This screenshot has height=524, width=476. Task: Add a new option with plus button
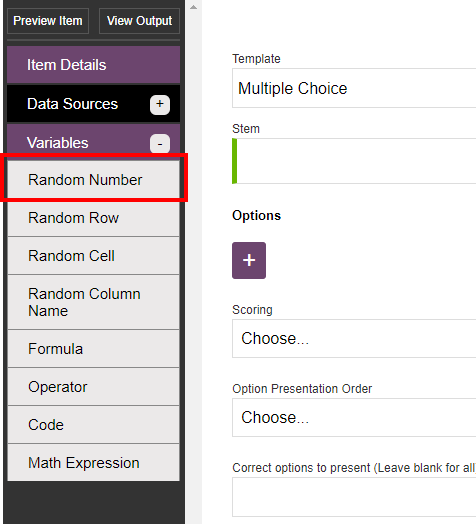(x=249, y=260)
